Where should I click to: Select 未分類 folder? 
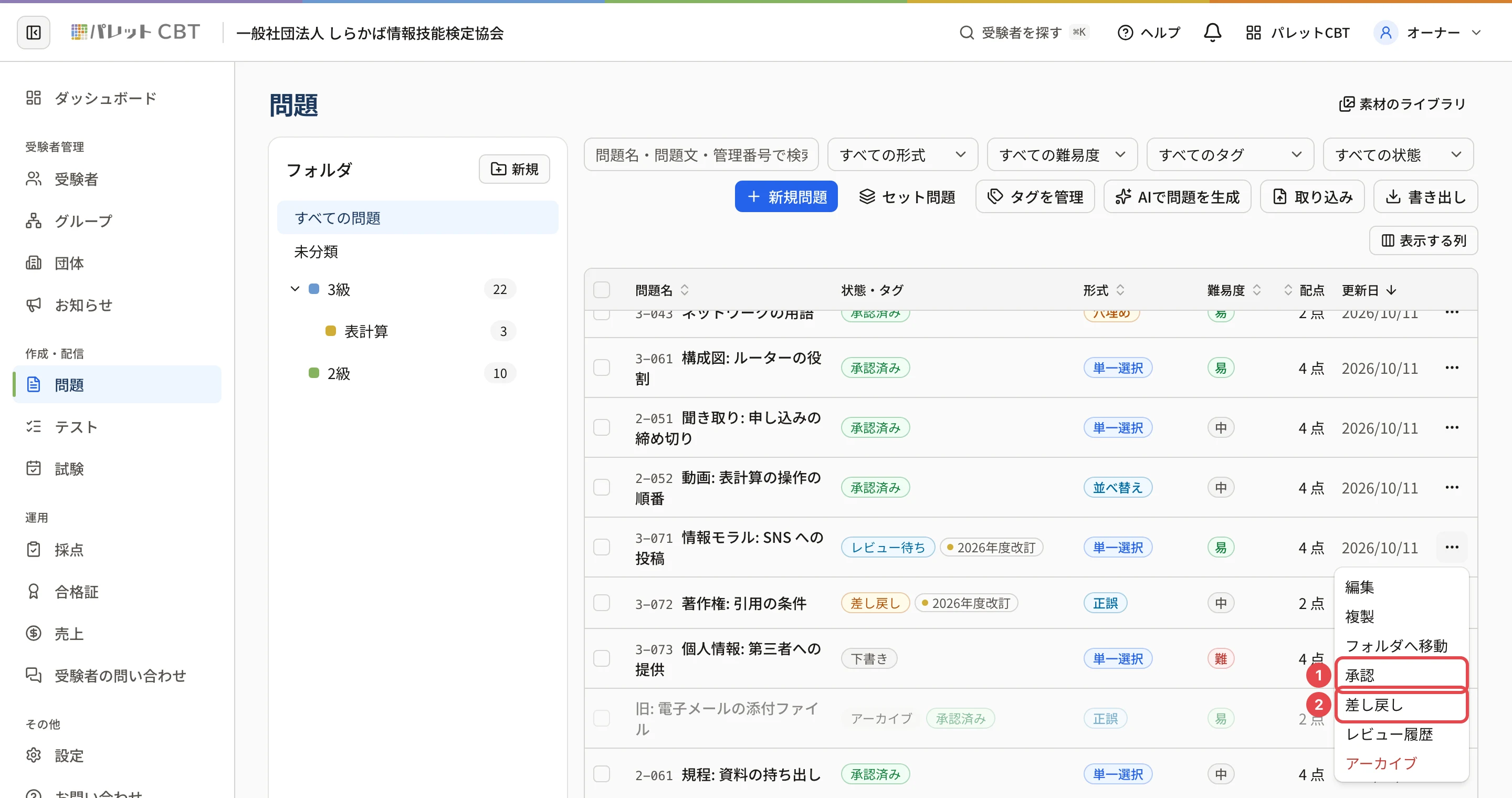(x=417, y=251)
